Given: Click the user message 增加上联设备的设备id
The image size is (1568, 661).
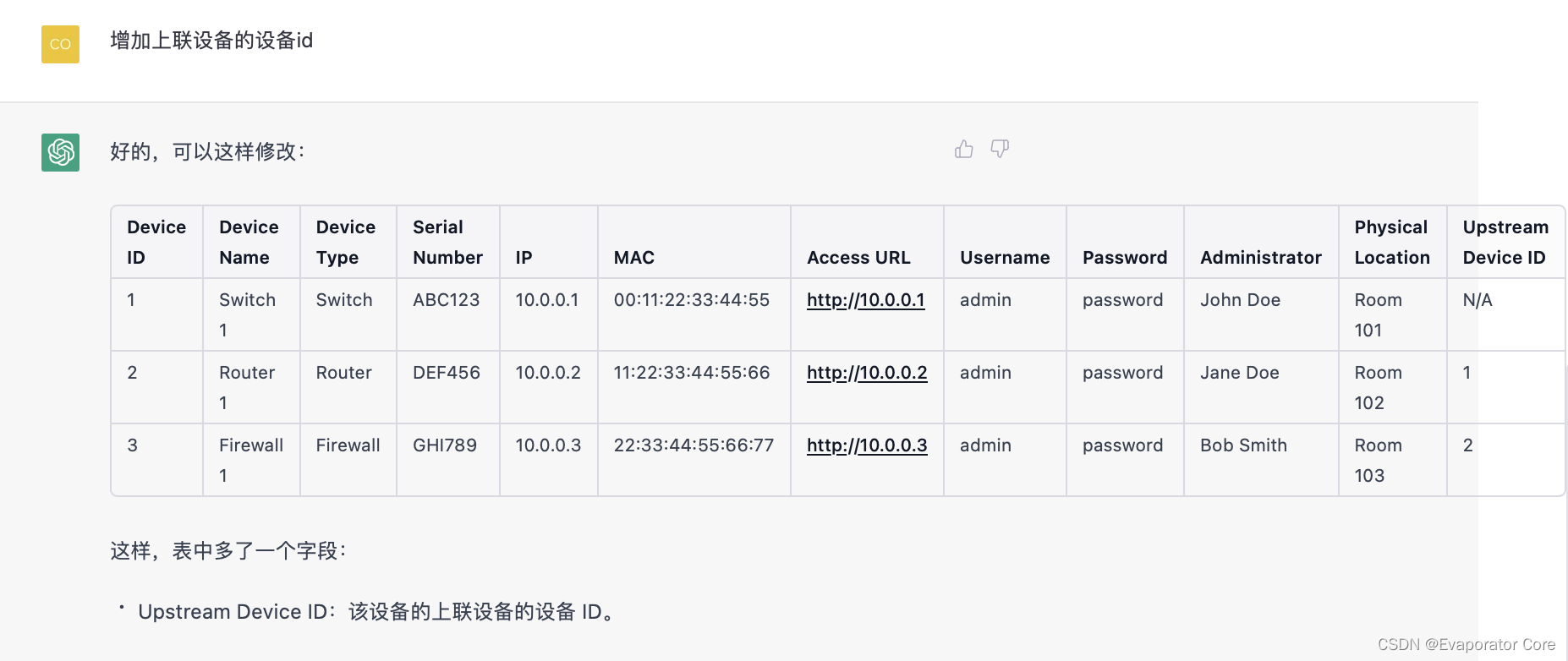Looking at the screenshot, I should (211, 41).
